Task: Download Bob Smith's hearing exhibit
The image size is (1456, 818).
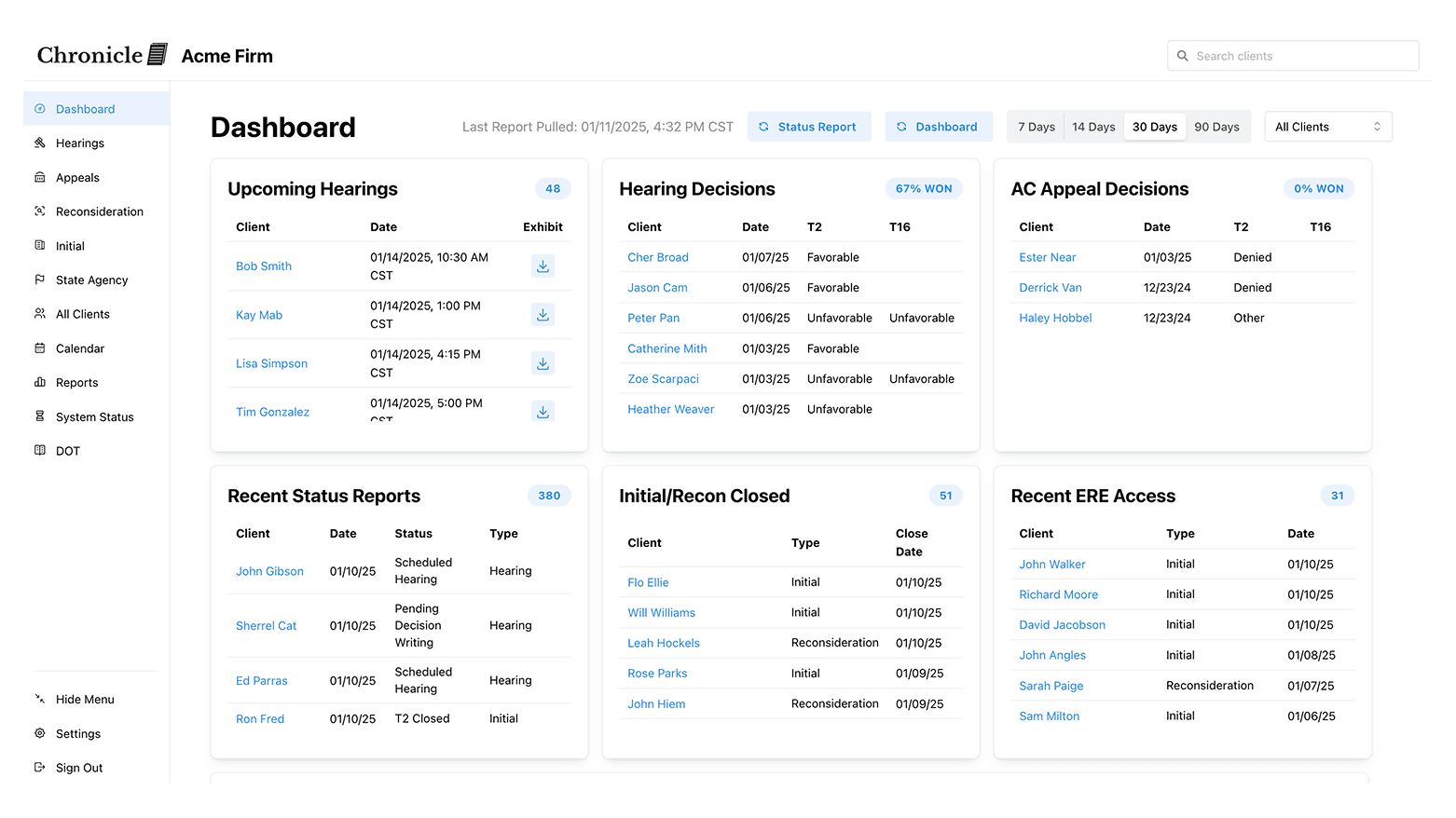Action: [543, 266]
